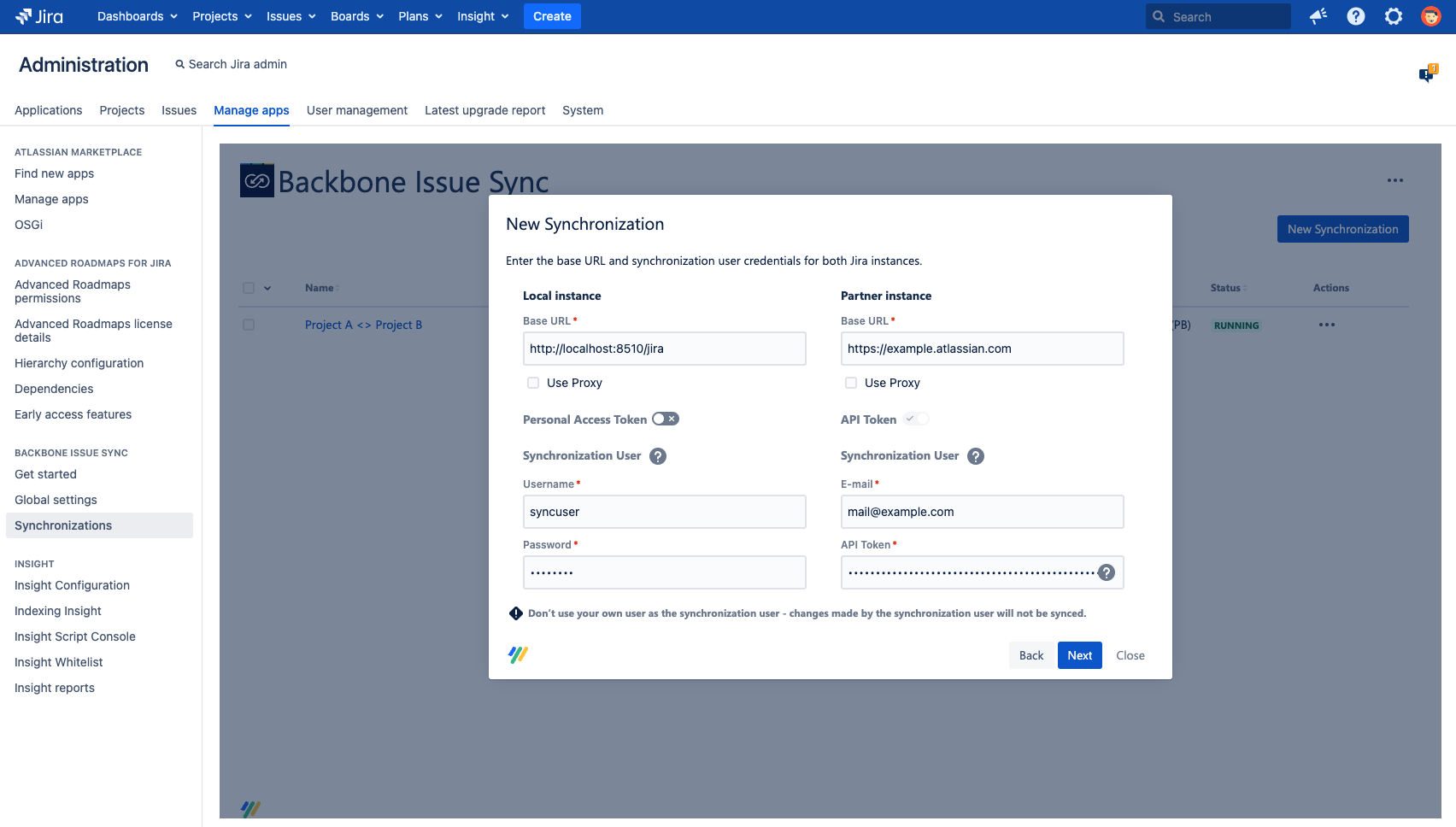Enable Use Proxy for Local instance

pyautogui.click(x=533, y=383)
